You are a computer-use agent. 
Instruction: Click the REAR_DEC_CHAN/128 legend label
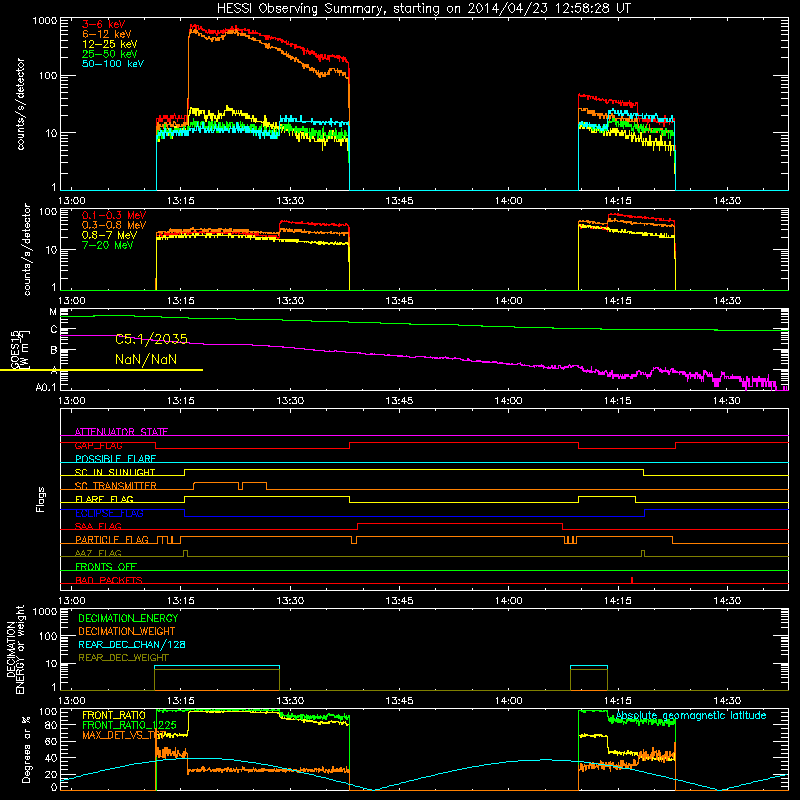[132, 645]
